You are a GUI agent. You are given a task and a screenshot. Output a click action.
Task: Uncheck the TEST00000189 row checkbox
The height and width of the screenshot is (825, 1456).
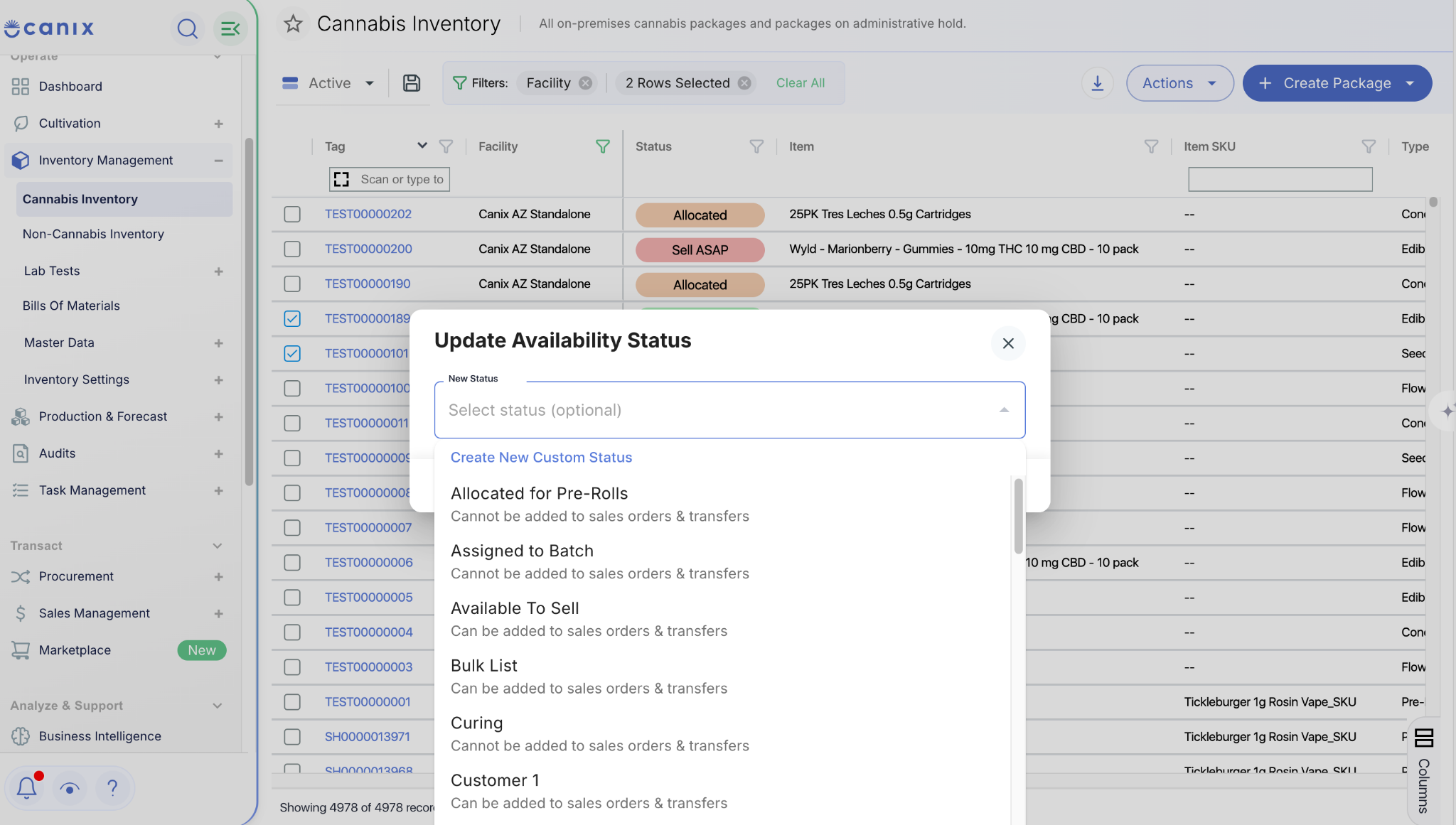coord(292,318)
